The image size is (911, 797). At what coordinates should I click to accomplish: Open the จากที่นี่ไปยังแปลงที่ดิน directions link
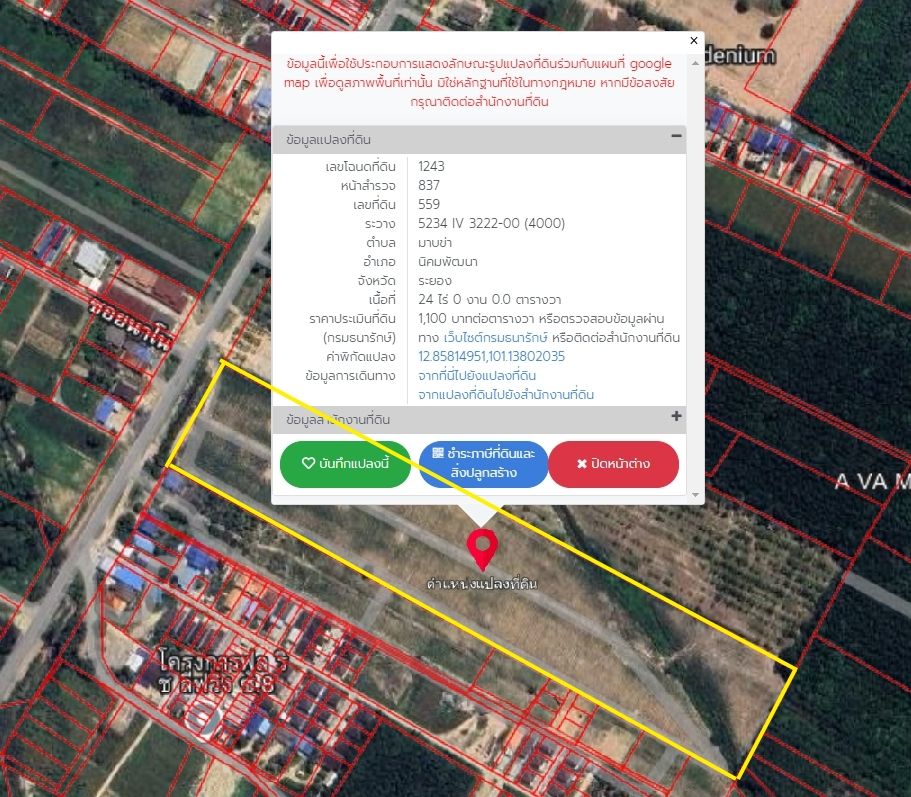477,375
